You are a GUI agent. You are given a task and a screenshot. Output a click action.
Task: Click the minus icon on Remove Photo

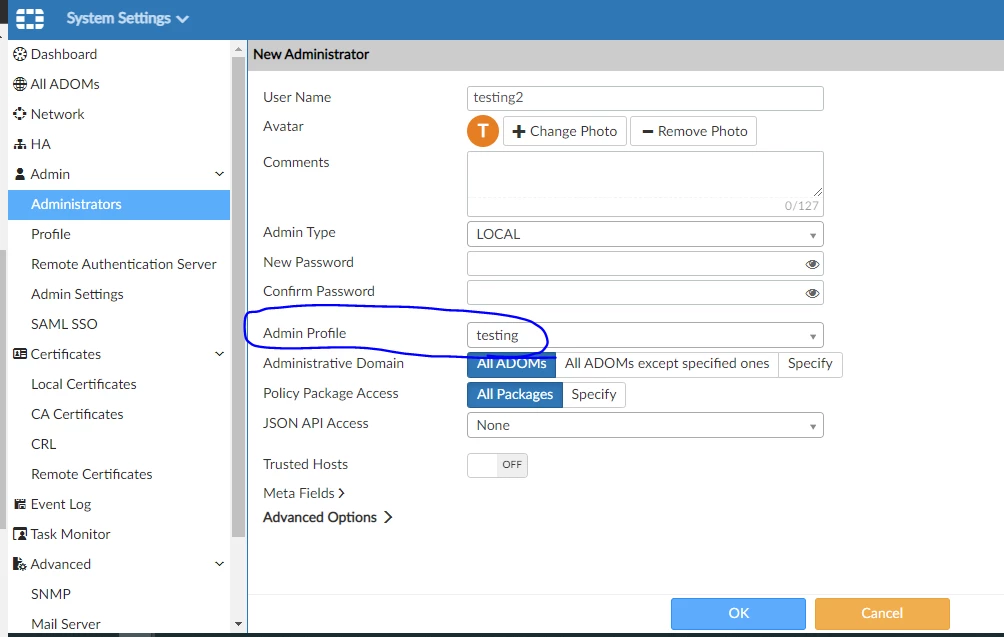[647, 131]
